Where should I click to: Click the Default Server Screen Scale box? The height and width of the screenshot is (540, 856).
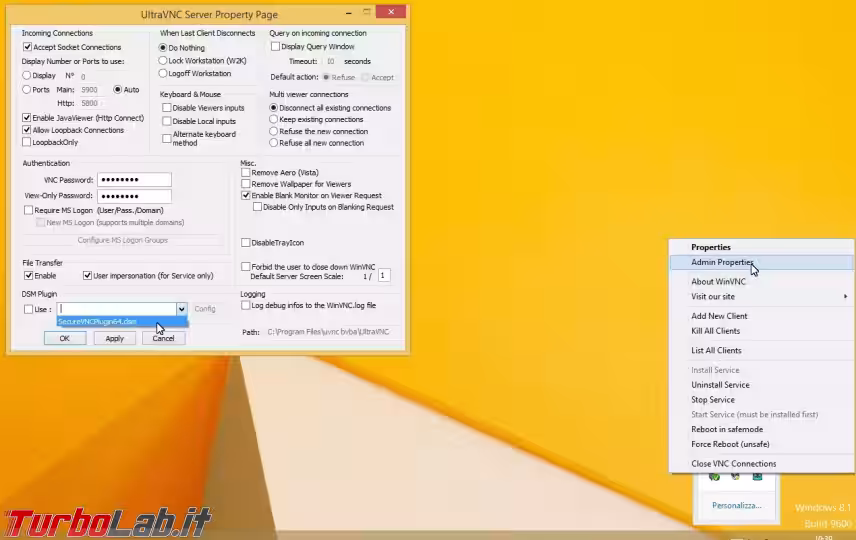[x=384, y=275]
